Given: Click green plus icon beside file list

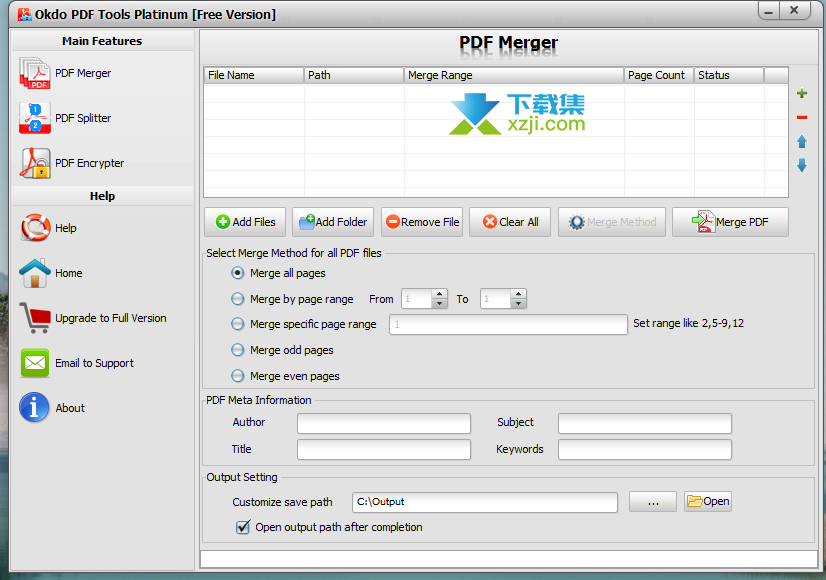Looking at the screenshot, I should (x=802, y=94).
